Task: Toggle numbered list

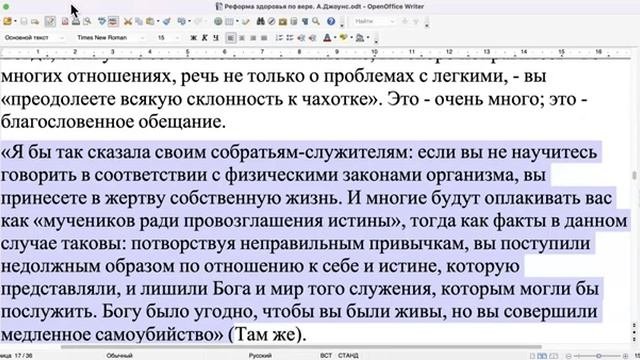Action: [279, 38]
